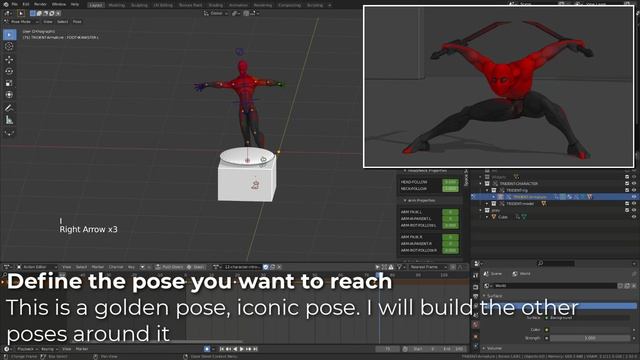Expand the TRIDENT-model collection in outliner
Image resolution: width=640 pixels, height=360 pixels.
pyautogui.click(x=487, y=203)
